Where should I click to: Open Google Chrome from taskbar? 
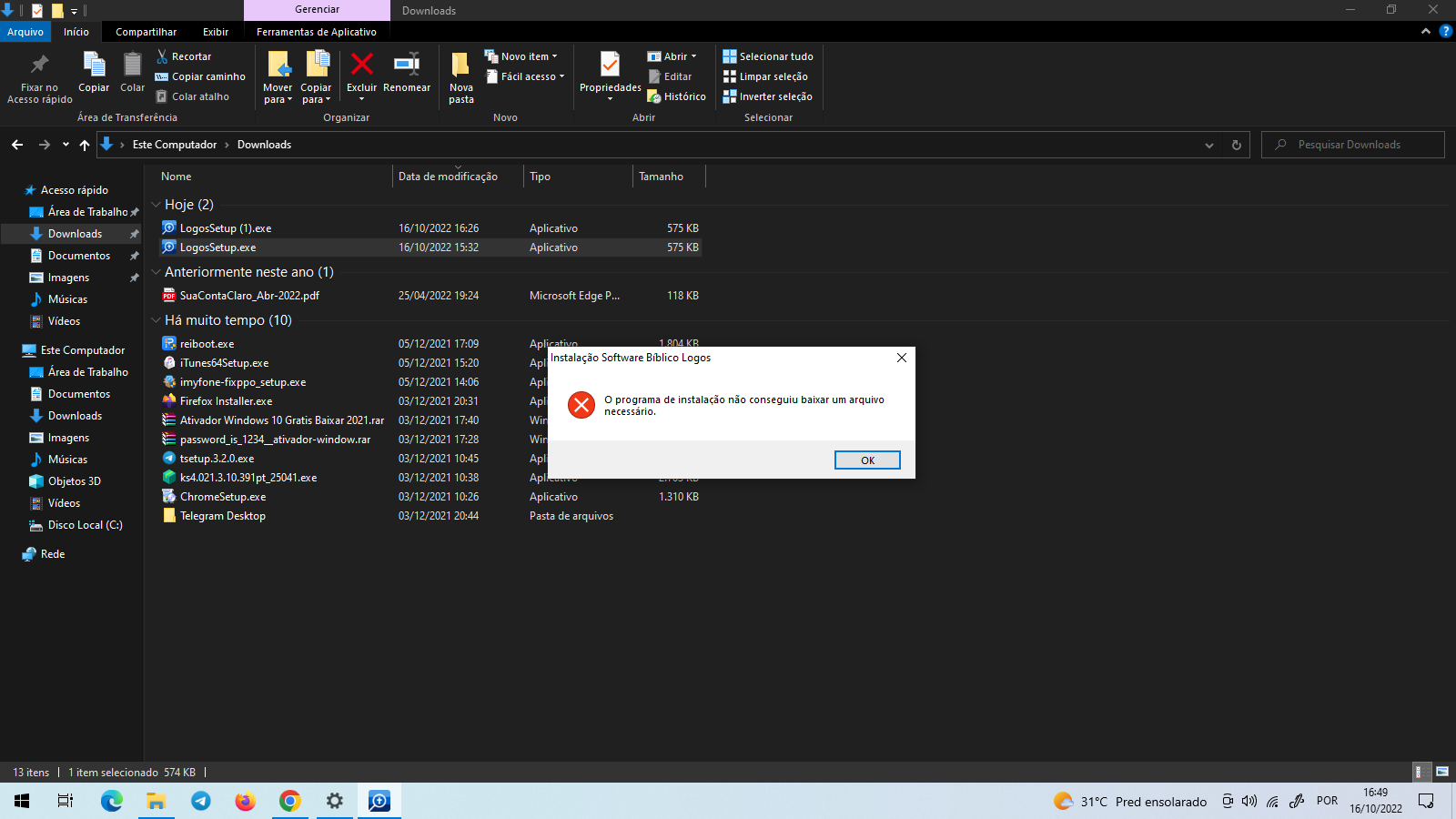pos(289,801)
